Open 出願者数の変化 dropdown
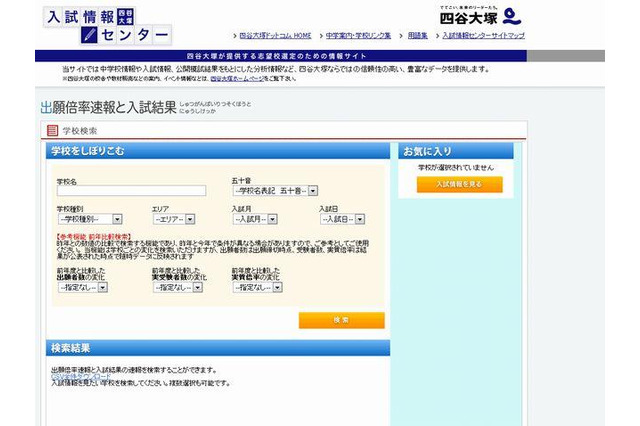 [83, 288]
